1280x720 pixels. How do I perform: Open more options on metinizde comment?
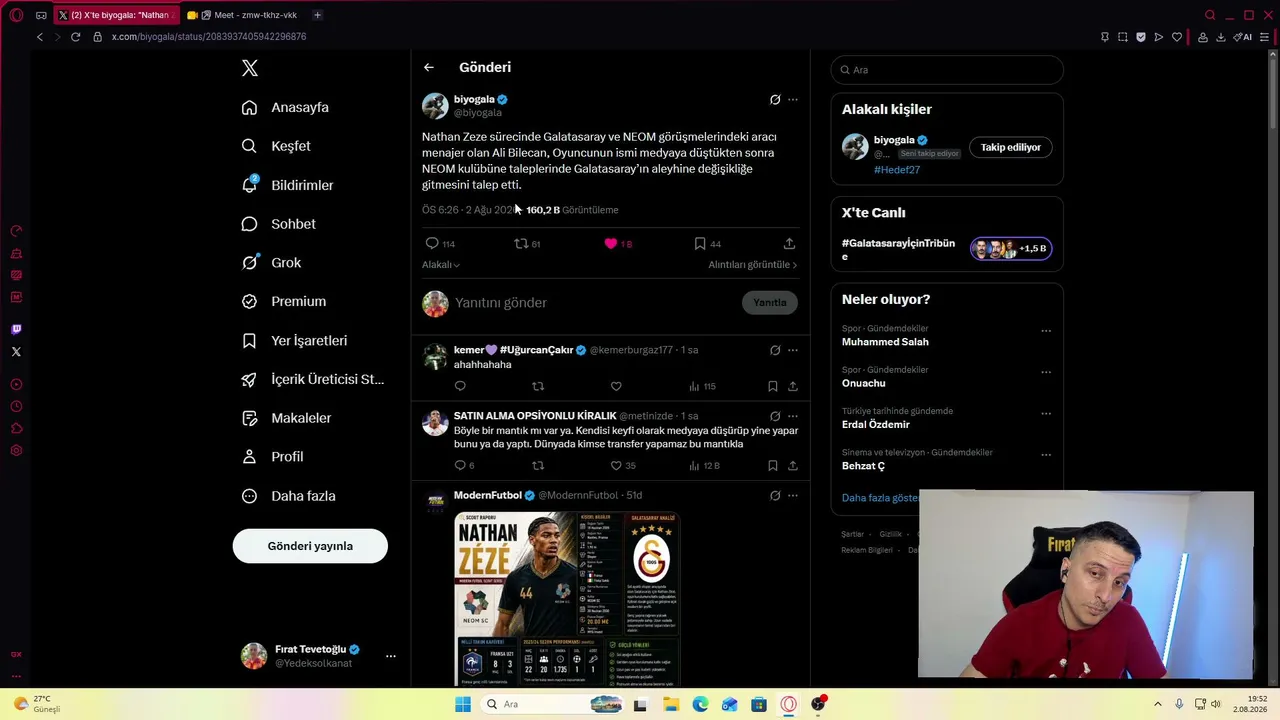click(x=793, y=416)
